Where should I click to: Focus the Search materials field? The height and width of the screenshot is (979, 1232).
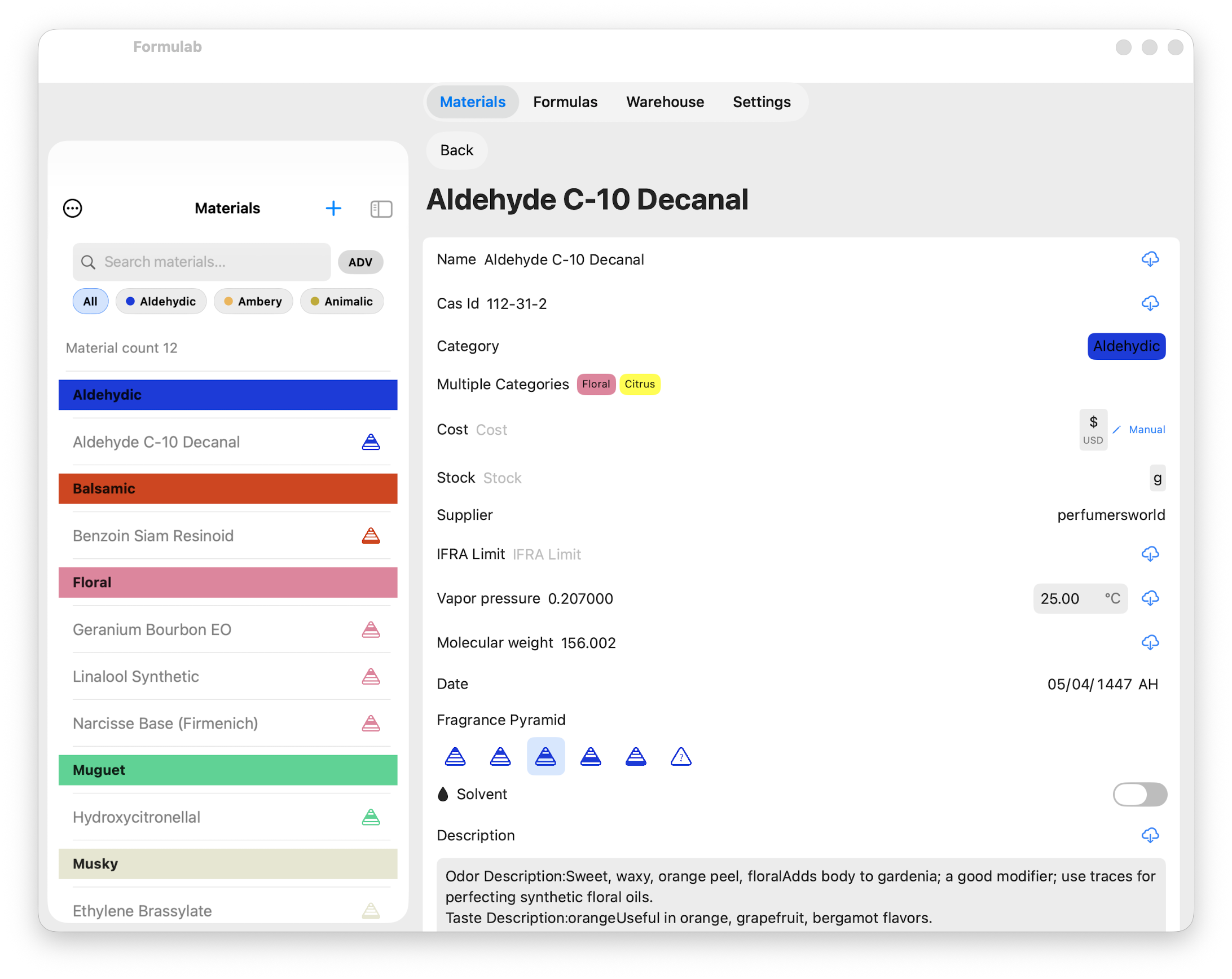click(202, 262)
